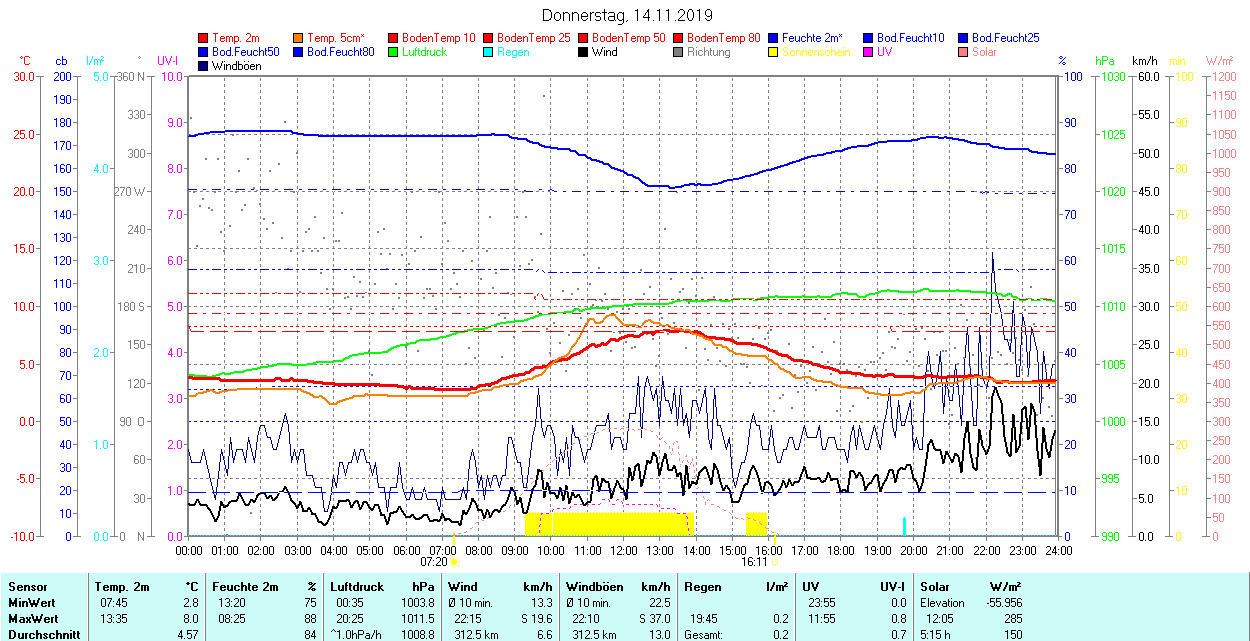This screenshot has width=1250, height=641.
Task: Click the yellow Sonnenschein legend square
Action: 774,52
